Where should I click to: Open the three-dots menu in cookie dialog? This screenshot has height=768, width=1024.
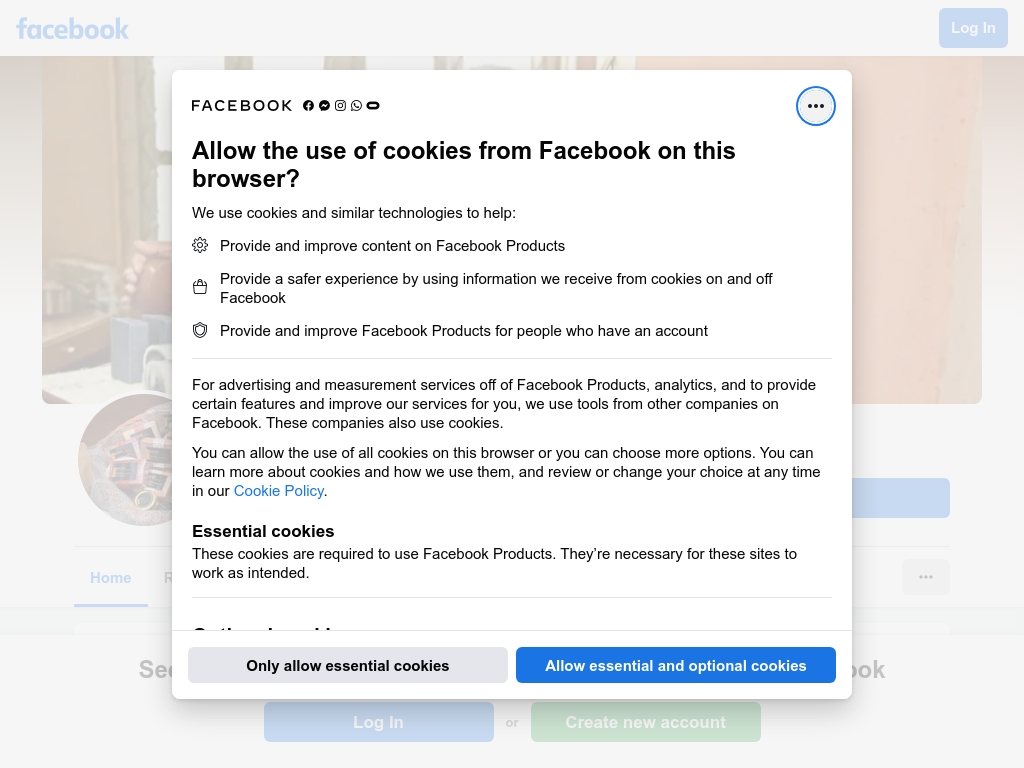click(815, 106)
